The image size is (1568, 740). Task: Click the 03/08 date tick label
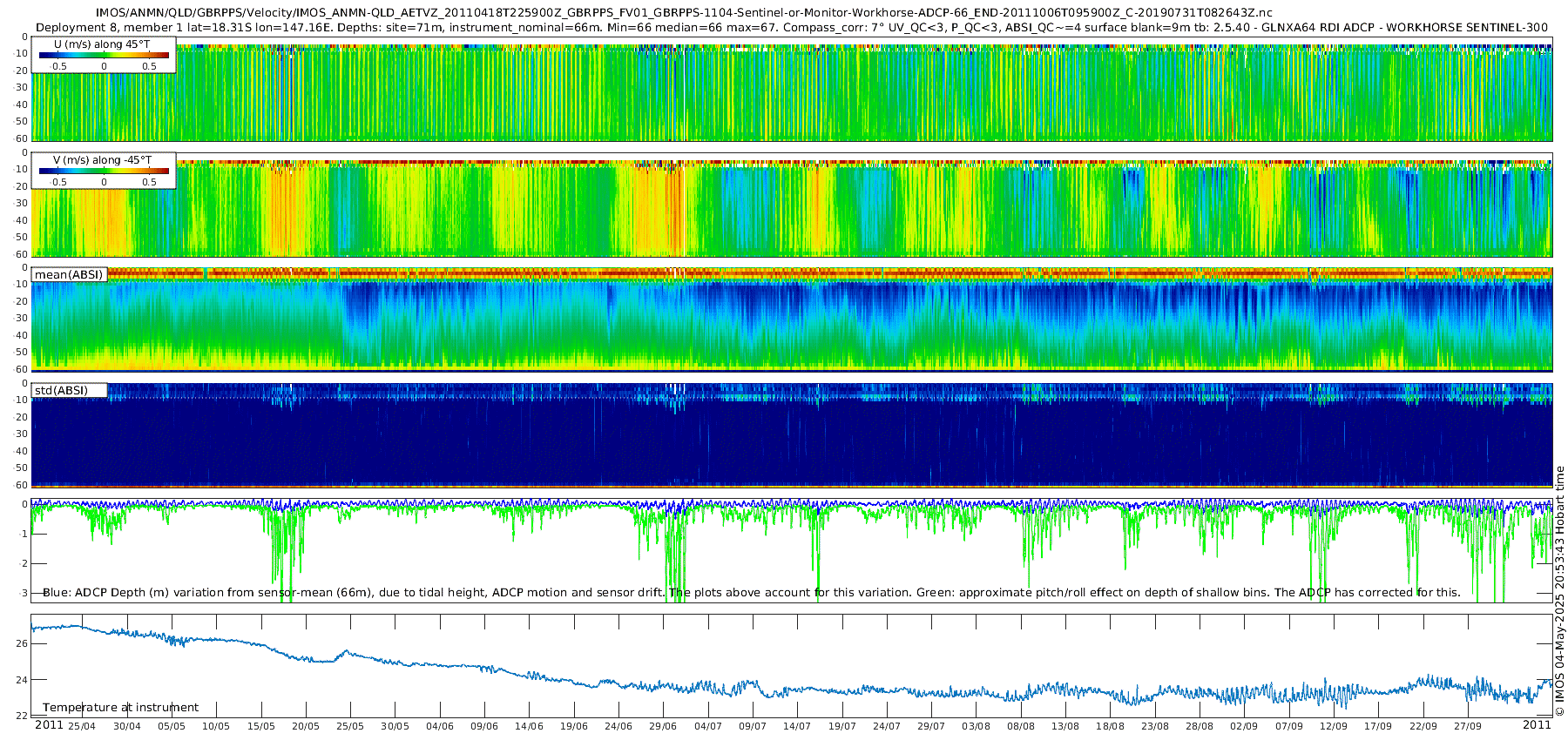coord(976,726)
